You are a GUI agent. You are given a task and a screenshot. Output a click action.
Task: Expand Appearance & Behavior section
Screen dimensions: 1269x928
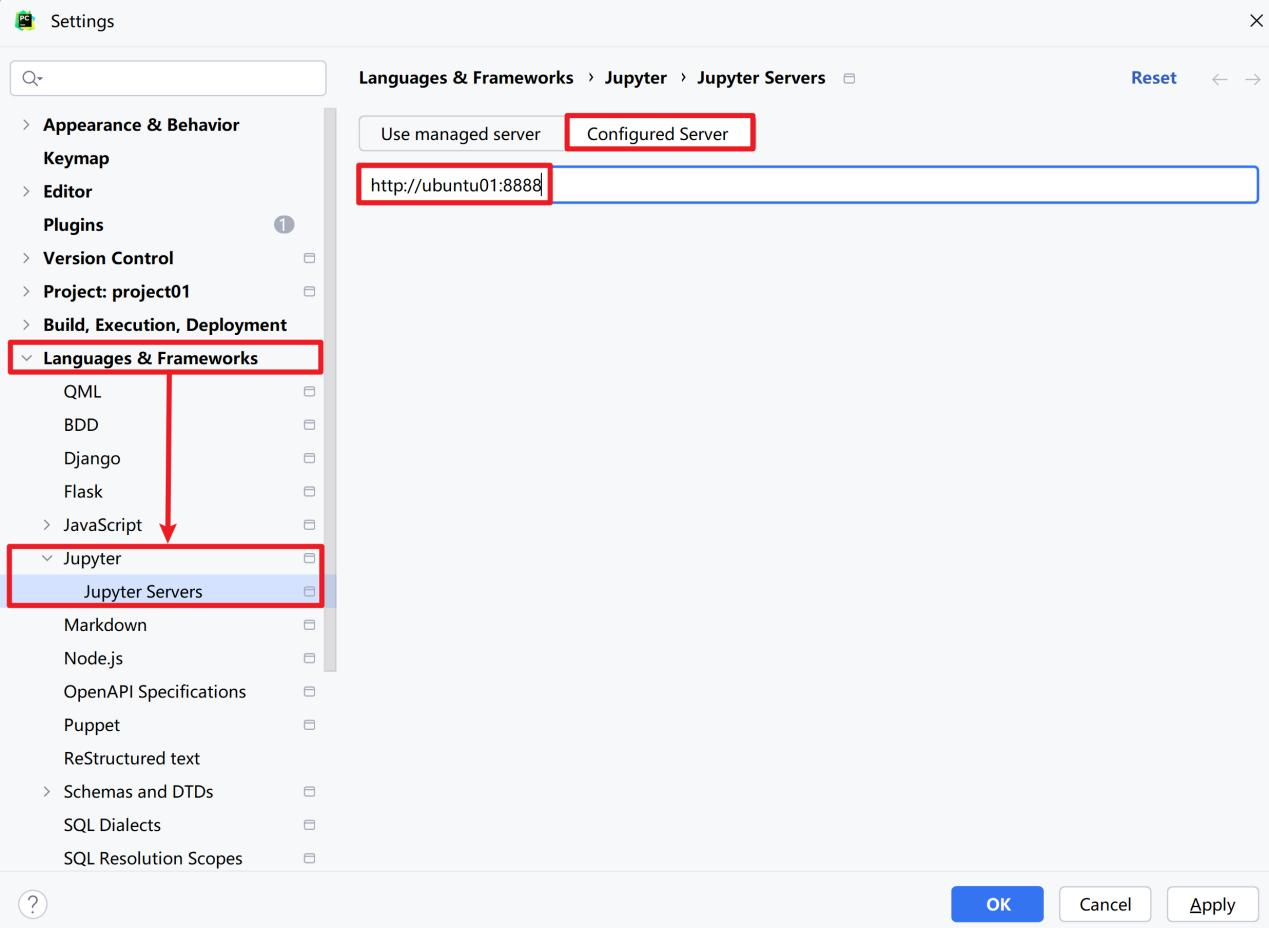(x=26, y=125)
